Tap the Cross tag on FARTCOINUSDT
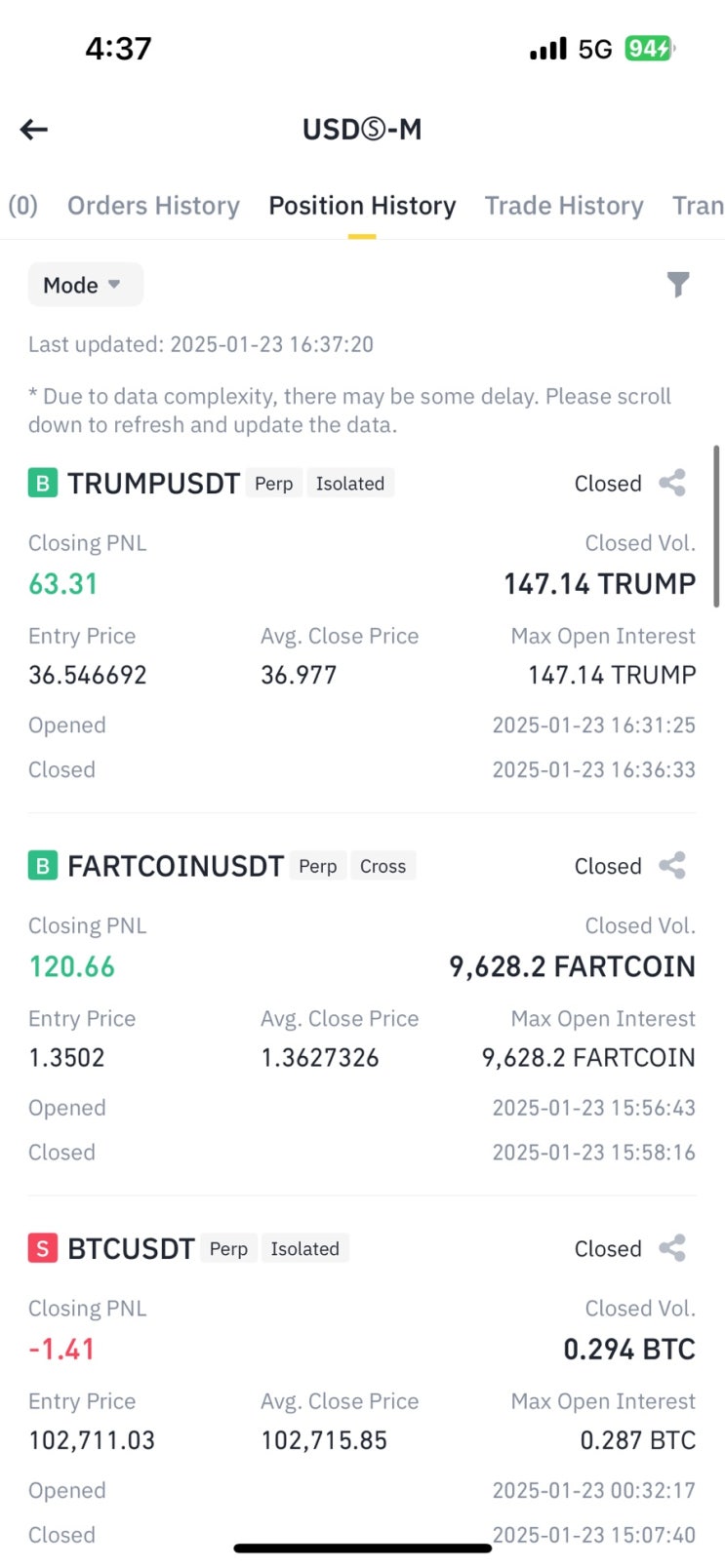The height and width of the screenshot is (1568, 725). tap(383, 866)
